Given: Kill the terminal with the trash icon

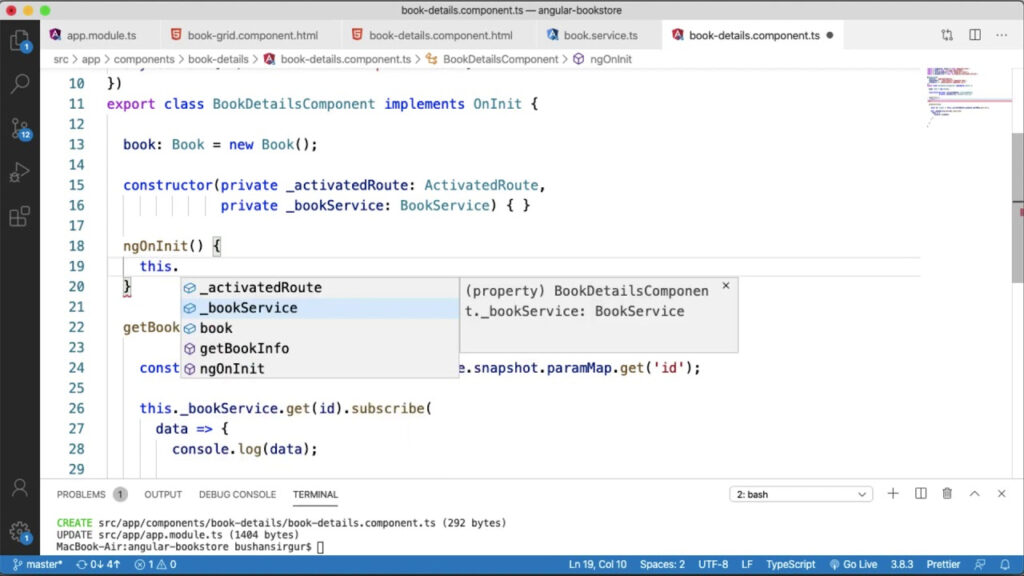Looking at the screenshot, I should click(947, 494).
